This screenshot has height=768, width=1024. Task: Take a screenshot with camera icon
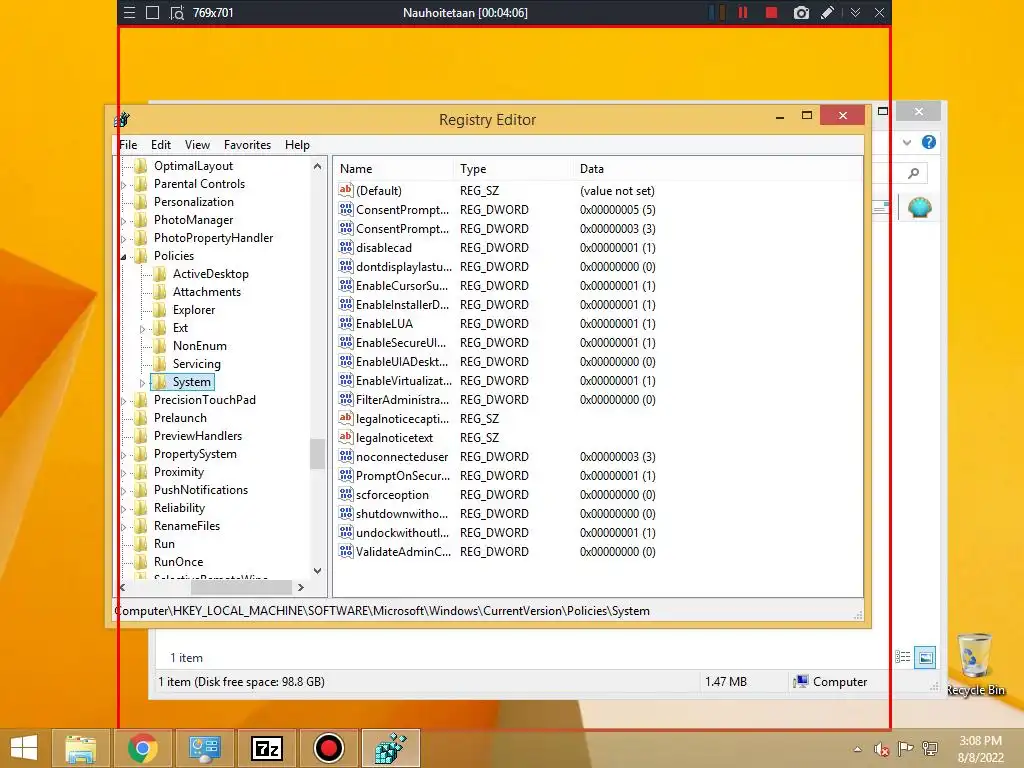(x=801, y=12)
